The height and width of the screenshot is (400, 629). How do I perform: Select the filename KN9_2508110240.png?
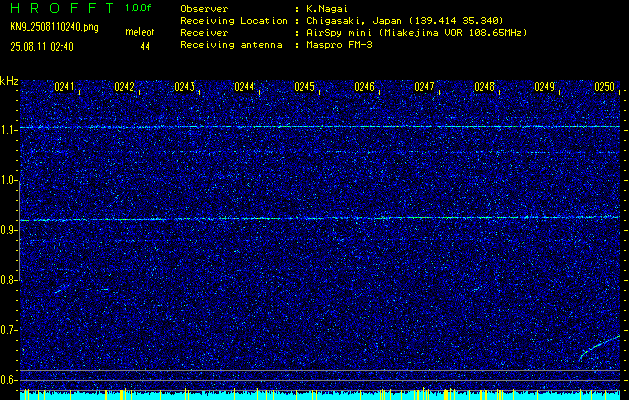coord(54,28)
